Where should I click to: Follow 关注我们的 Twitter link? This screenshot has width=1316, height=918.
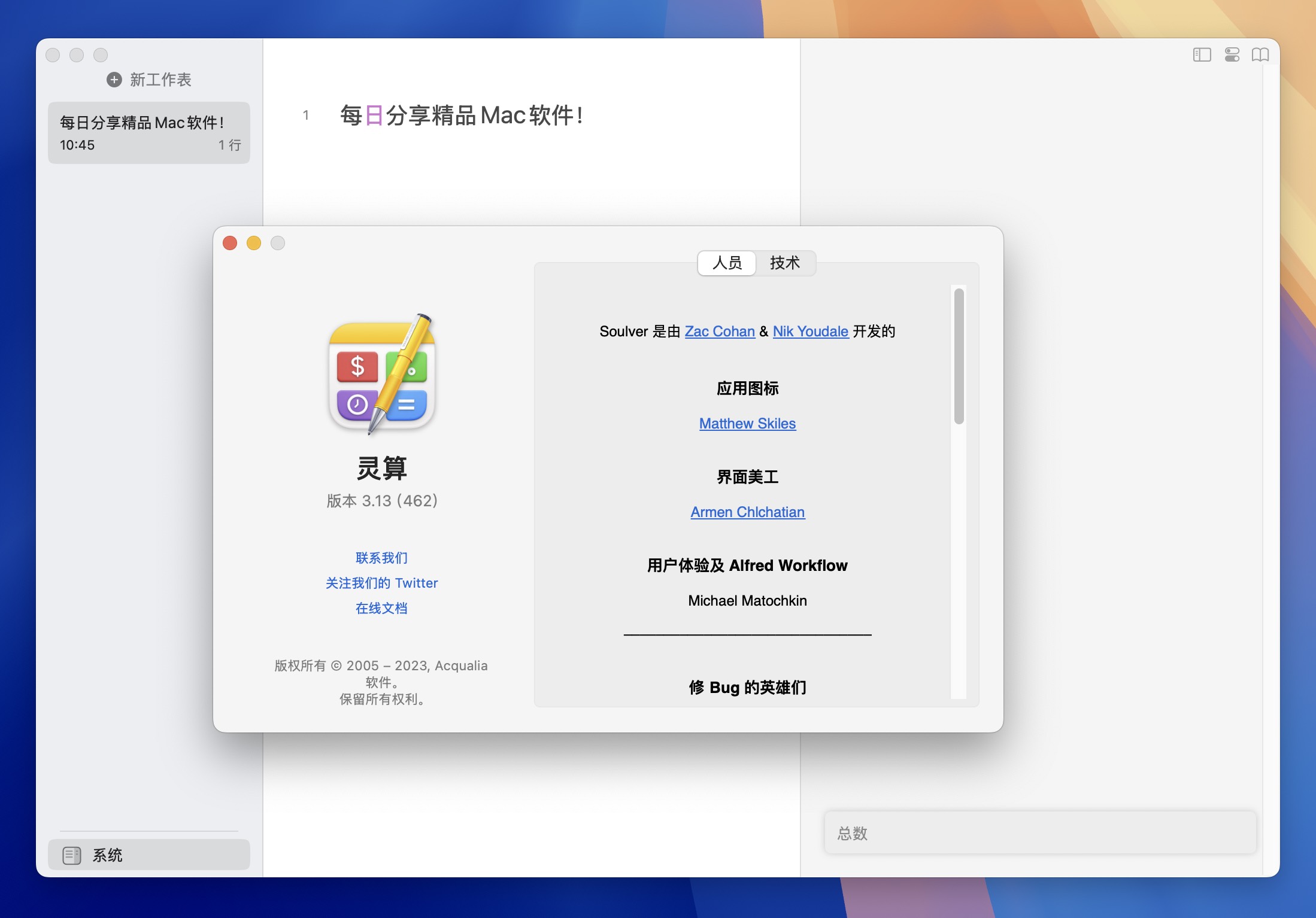point(381,583)
